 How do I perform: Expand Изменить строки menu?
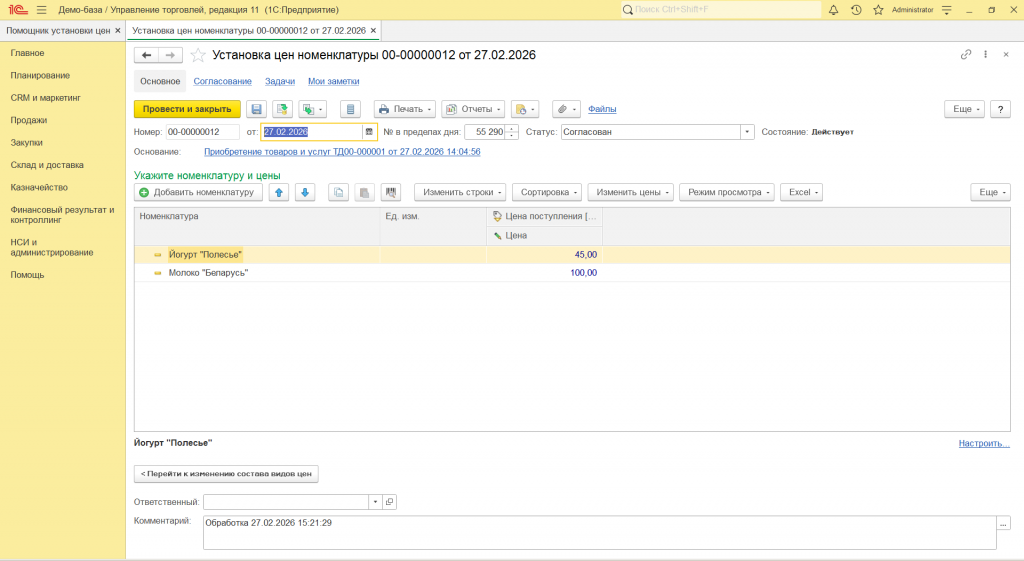pos(460,192)
